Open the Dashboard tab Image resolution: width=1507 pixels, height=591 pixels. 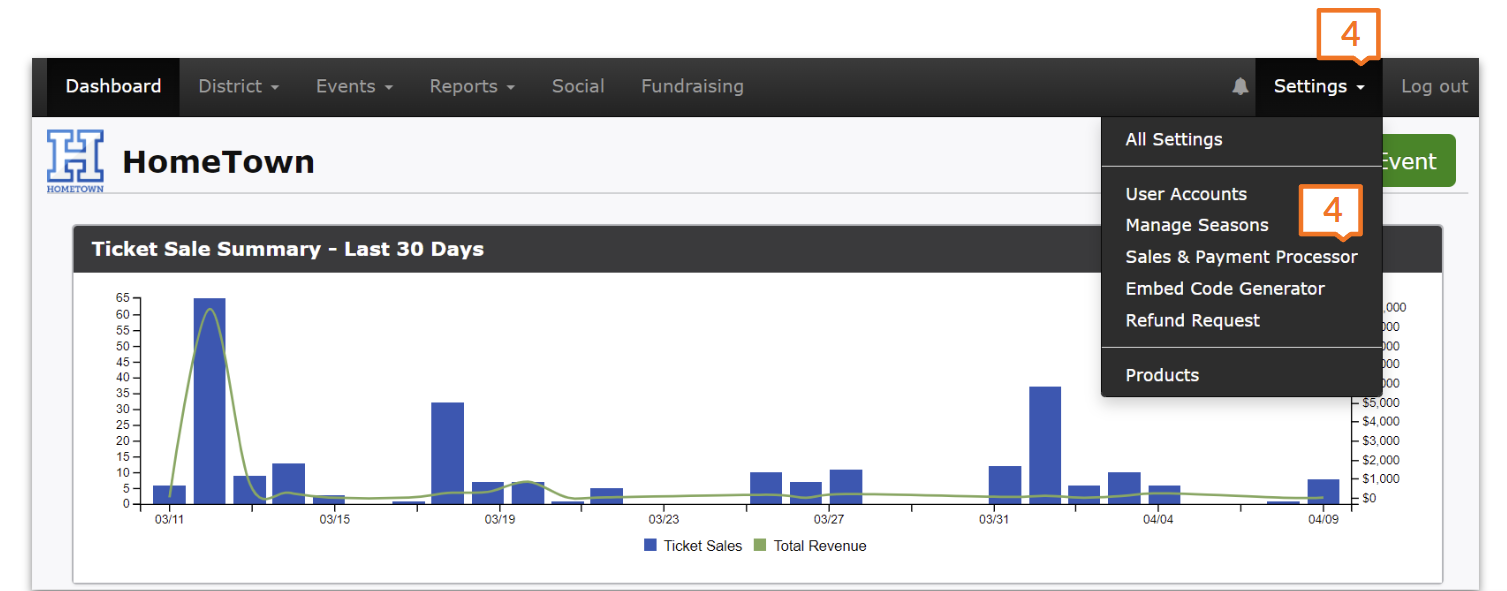tap(113, 87)
